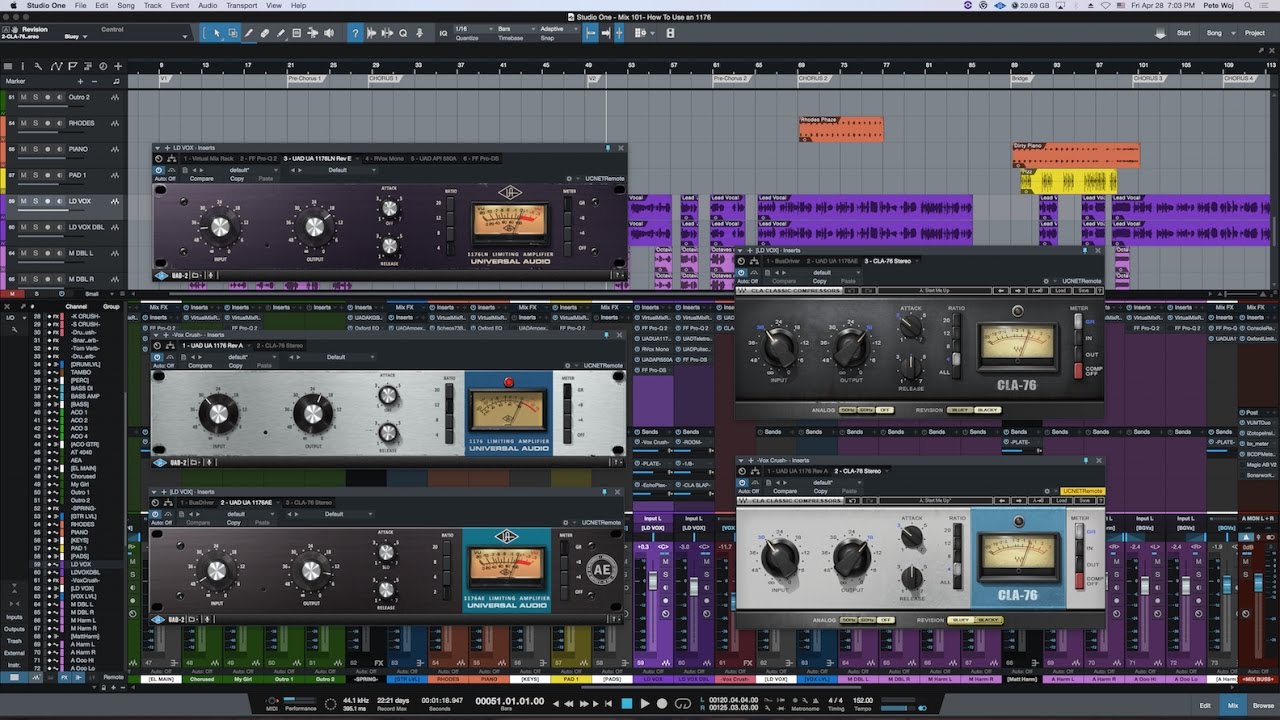Click Output knob on 1176 Rev A plugin
Screen dimensions: 1280x720
313,412
